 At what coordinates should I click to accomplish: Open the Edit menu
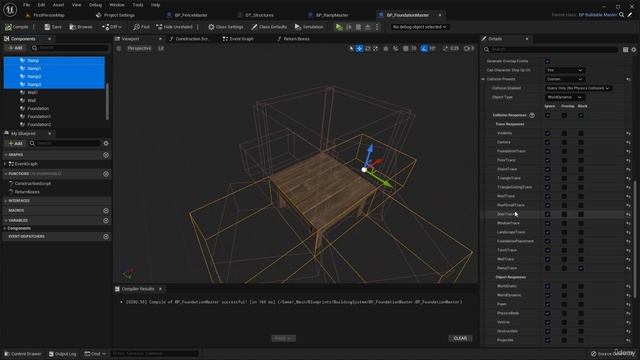41,5
